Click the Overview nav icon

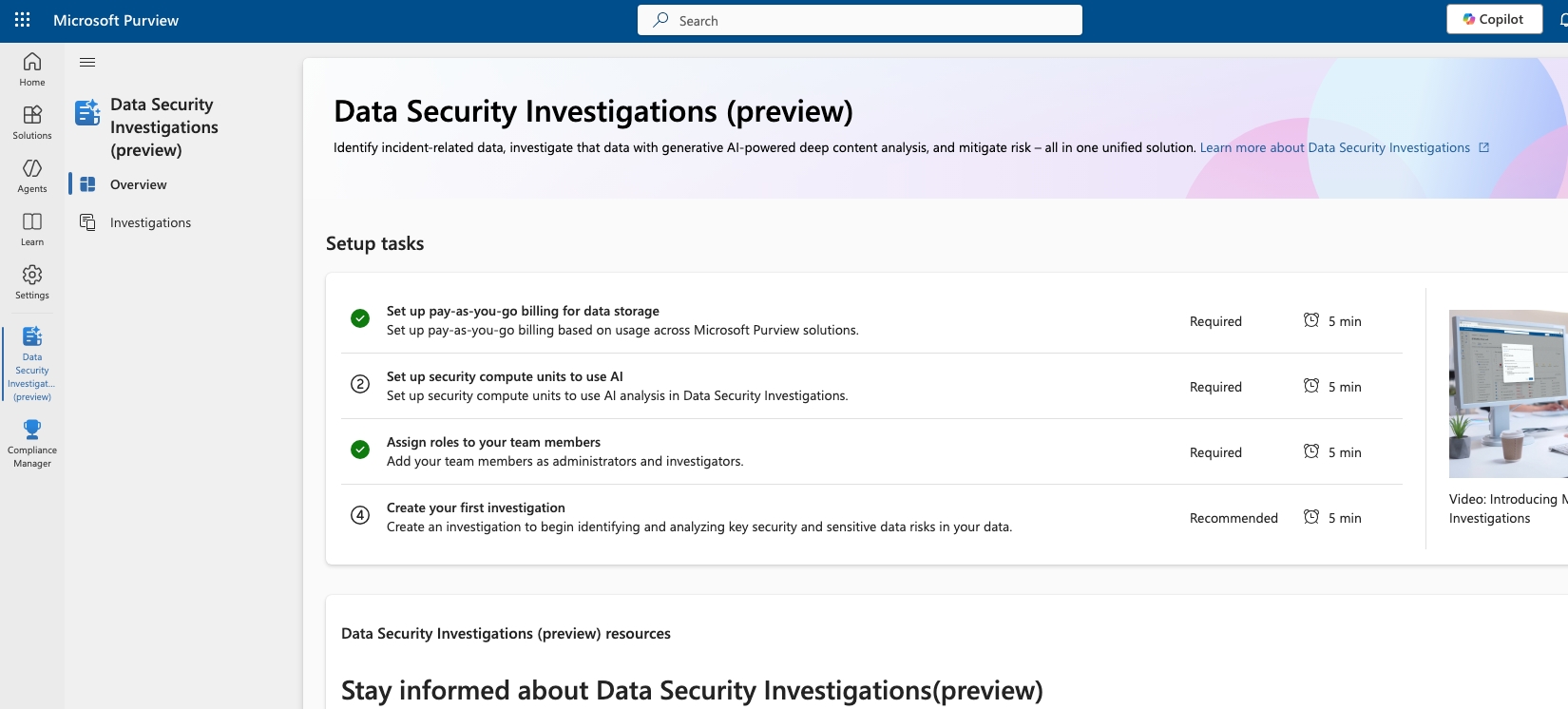click(x=87, y=184)
